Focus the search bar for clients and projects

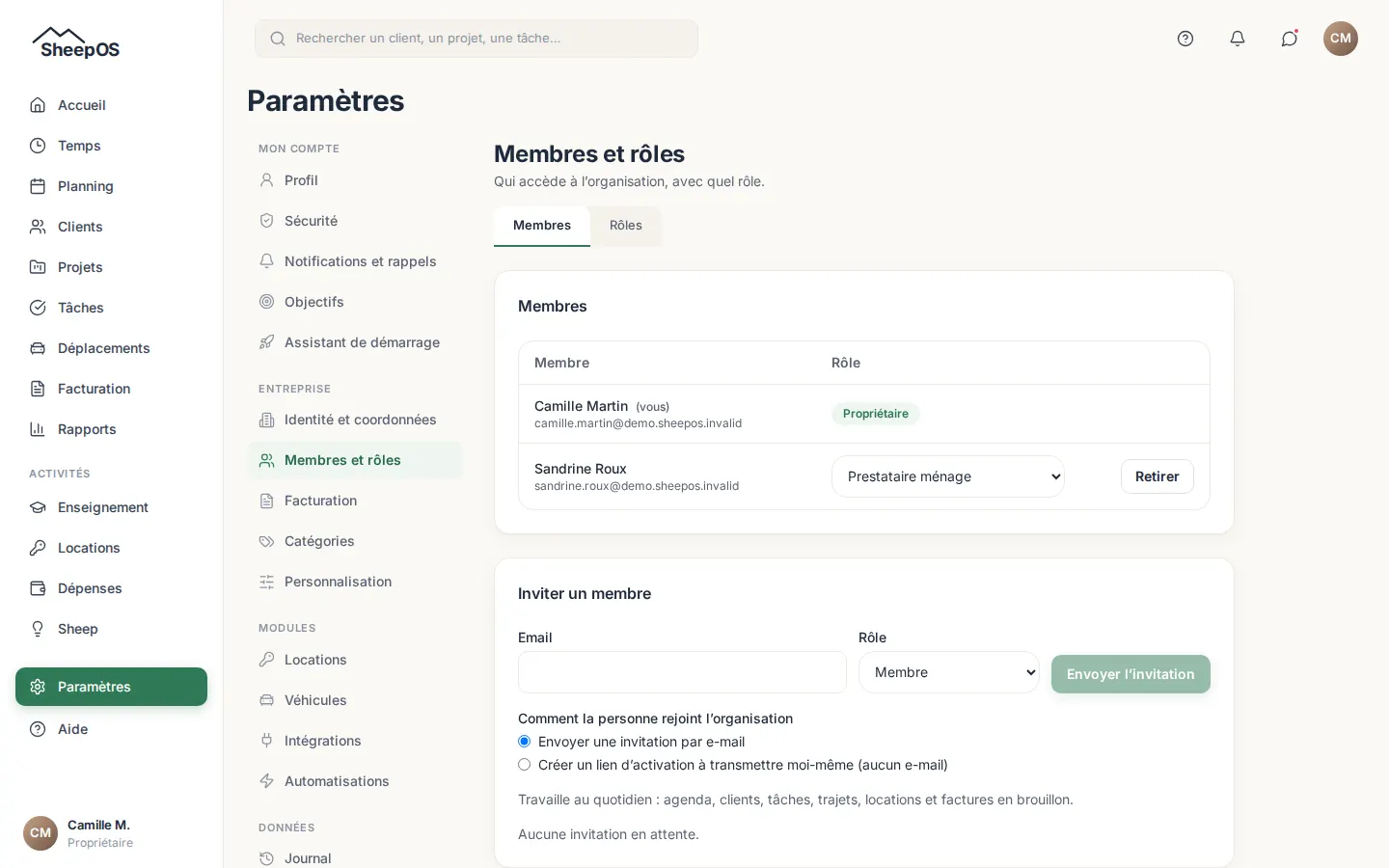click(477, 39)
